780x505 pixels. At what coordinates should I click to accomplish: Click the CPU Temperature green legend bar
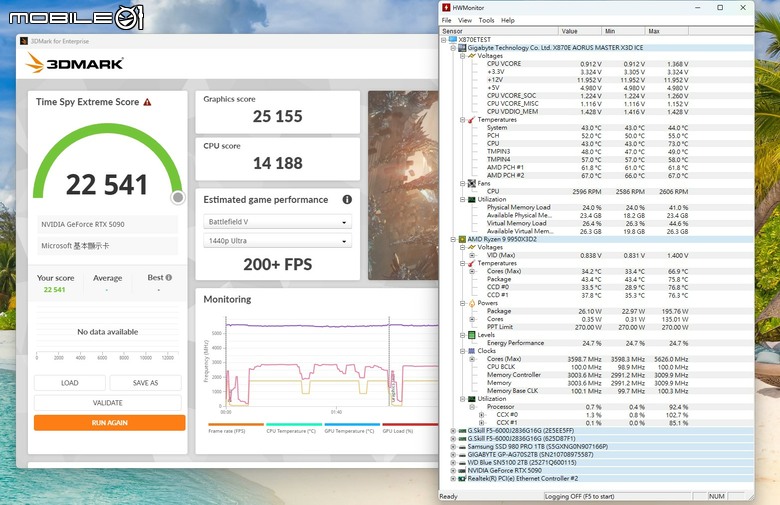coord(294,424)
